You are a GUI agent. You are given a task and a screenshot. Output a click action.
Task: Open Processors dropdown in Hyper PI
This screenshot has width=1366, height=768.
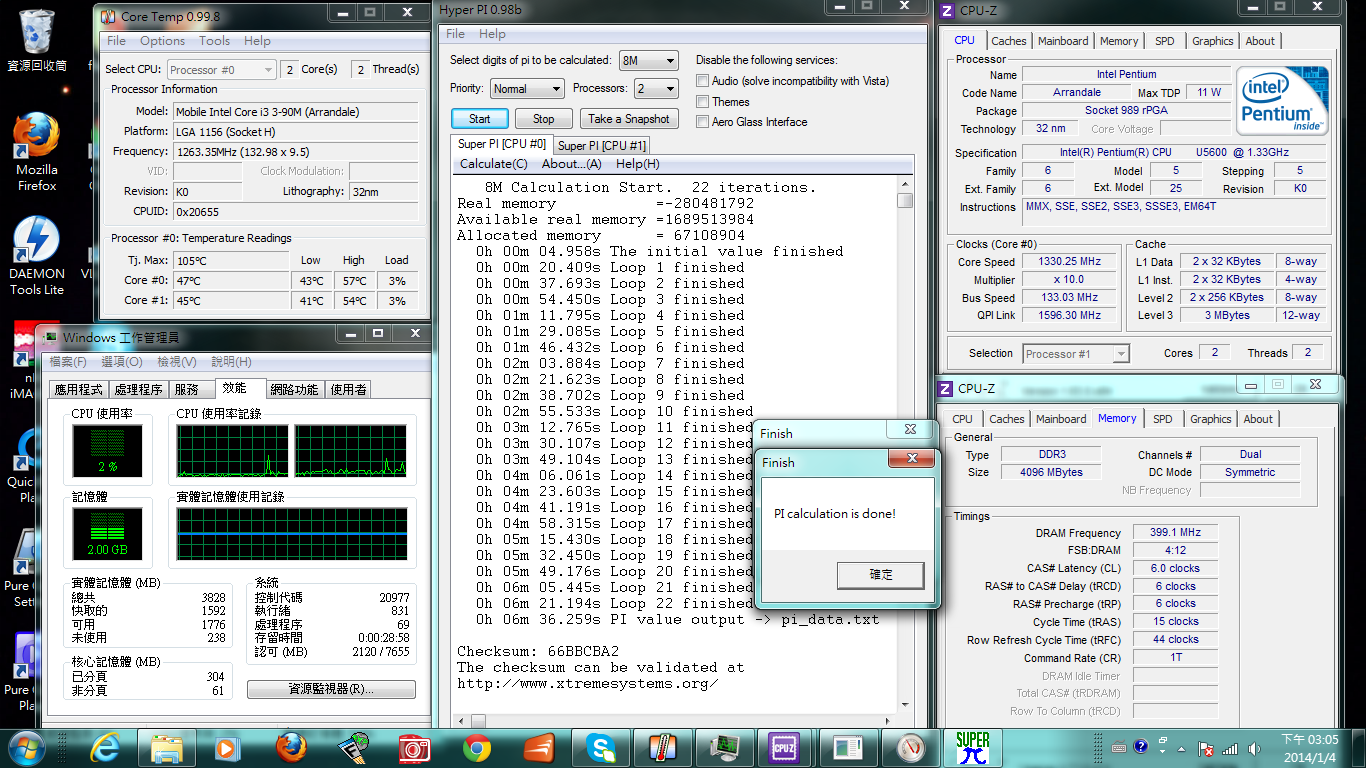655,89
